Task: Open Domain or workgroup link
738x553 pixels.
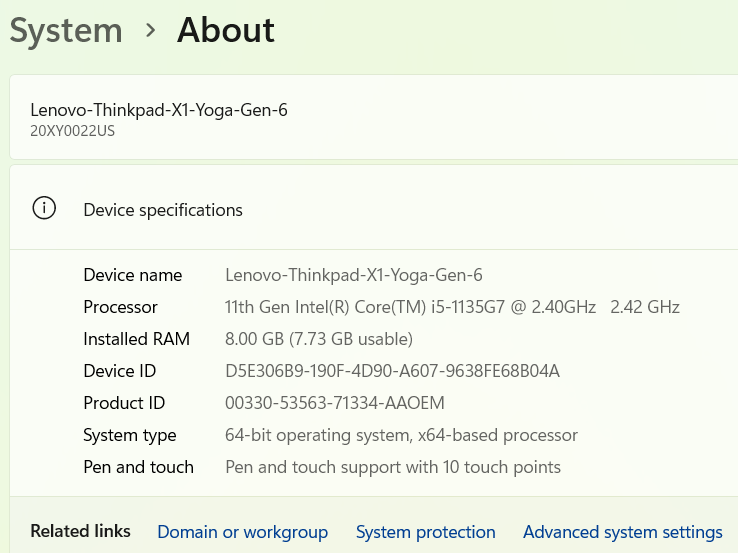Action: click(x=242, y=532)
